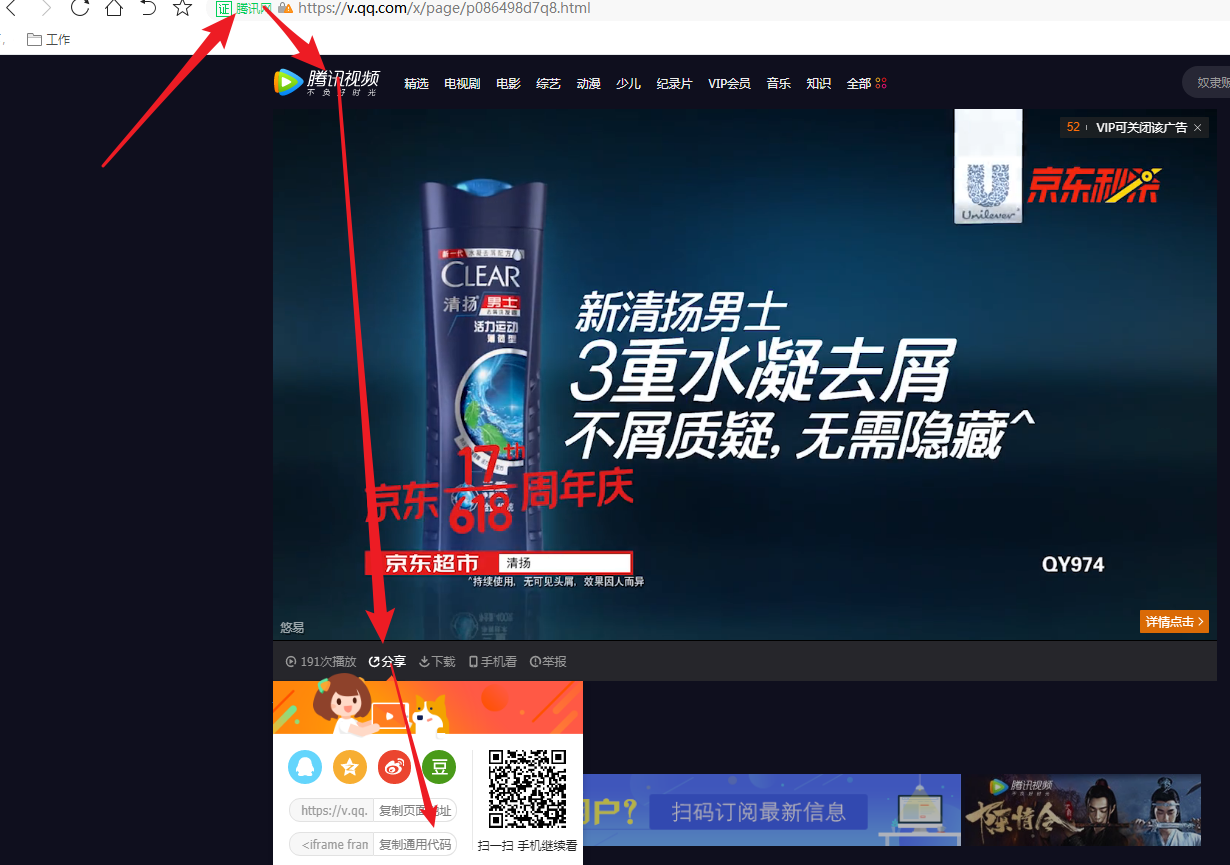Share to Qzone via the yellow star icon
The image size is (1230, 865).
click(350, 767)
